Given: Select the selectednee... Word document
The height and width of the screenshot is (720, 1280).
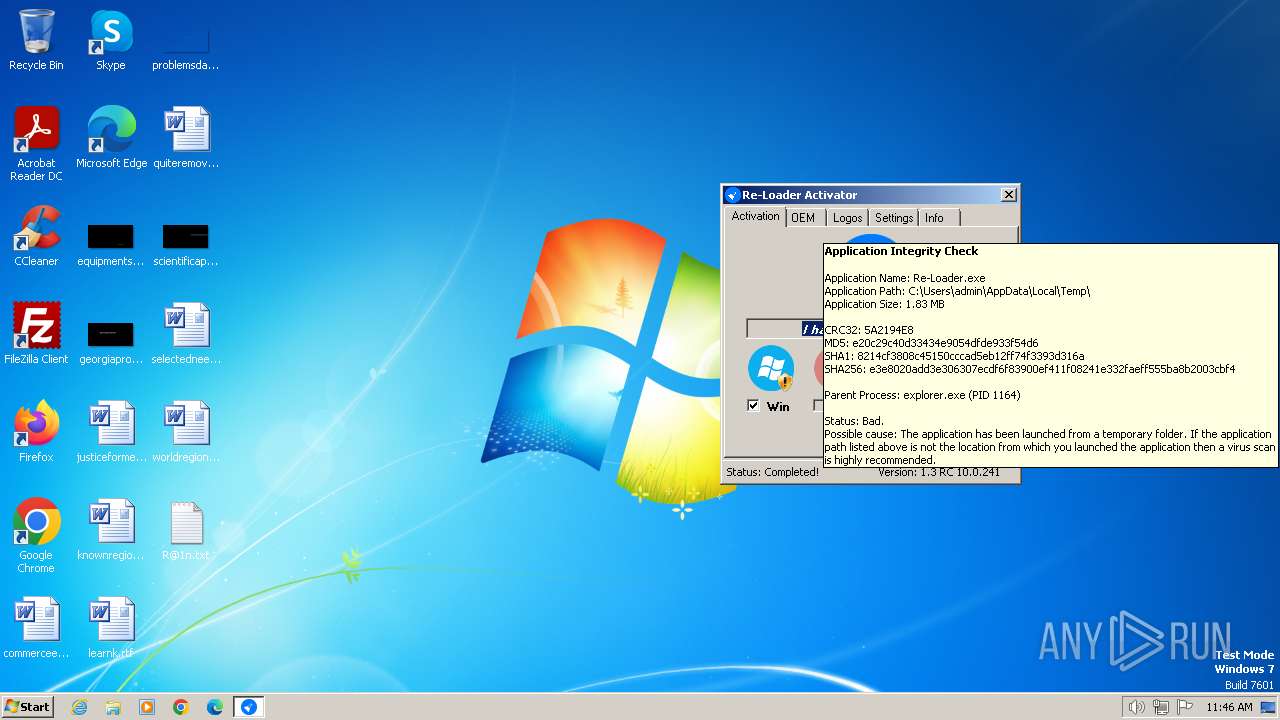Looking at the screenshot, I should (x=186, y=334).
